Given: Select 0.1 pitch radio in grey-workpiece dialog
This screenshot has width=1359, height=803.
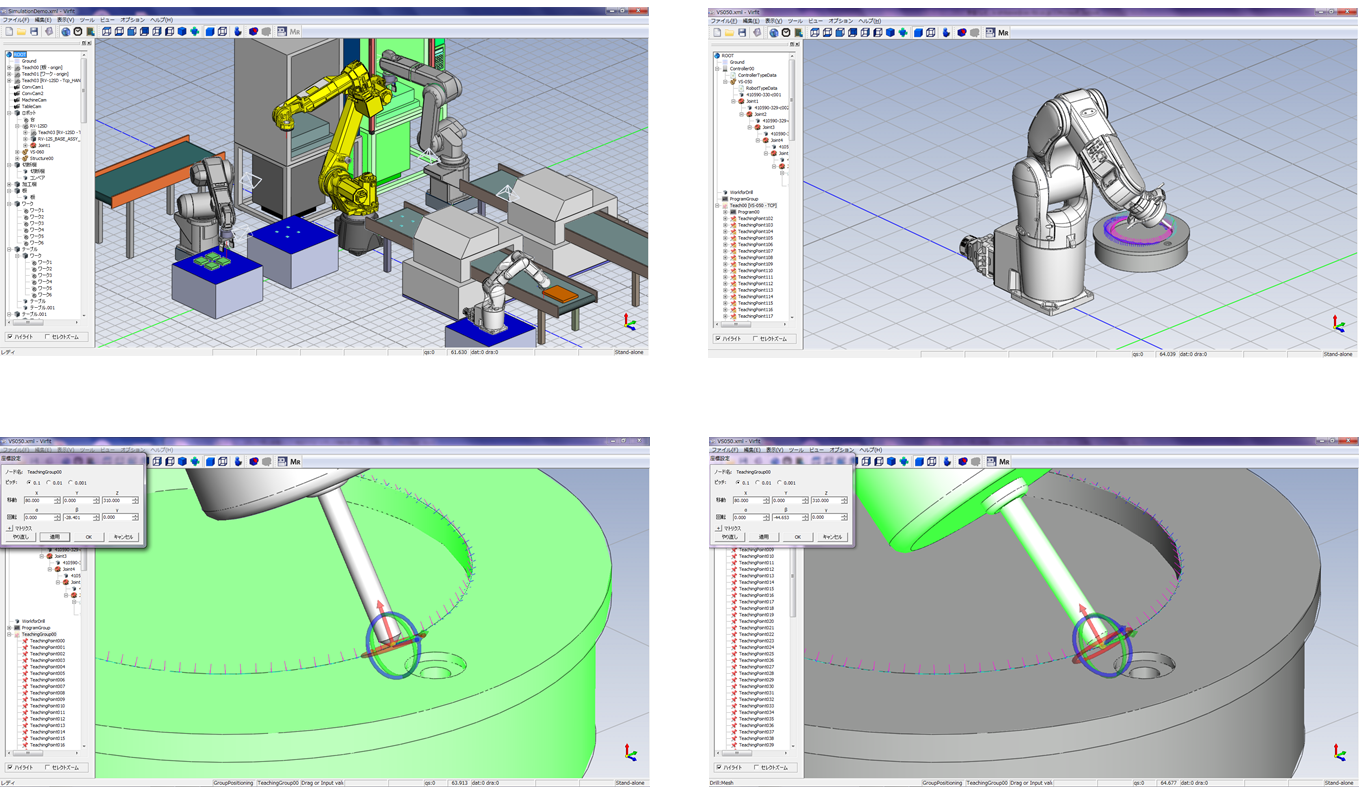Looking at the screenshot, I should coord(737,482).
